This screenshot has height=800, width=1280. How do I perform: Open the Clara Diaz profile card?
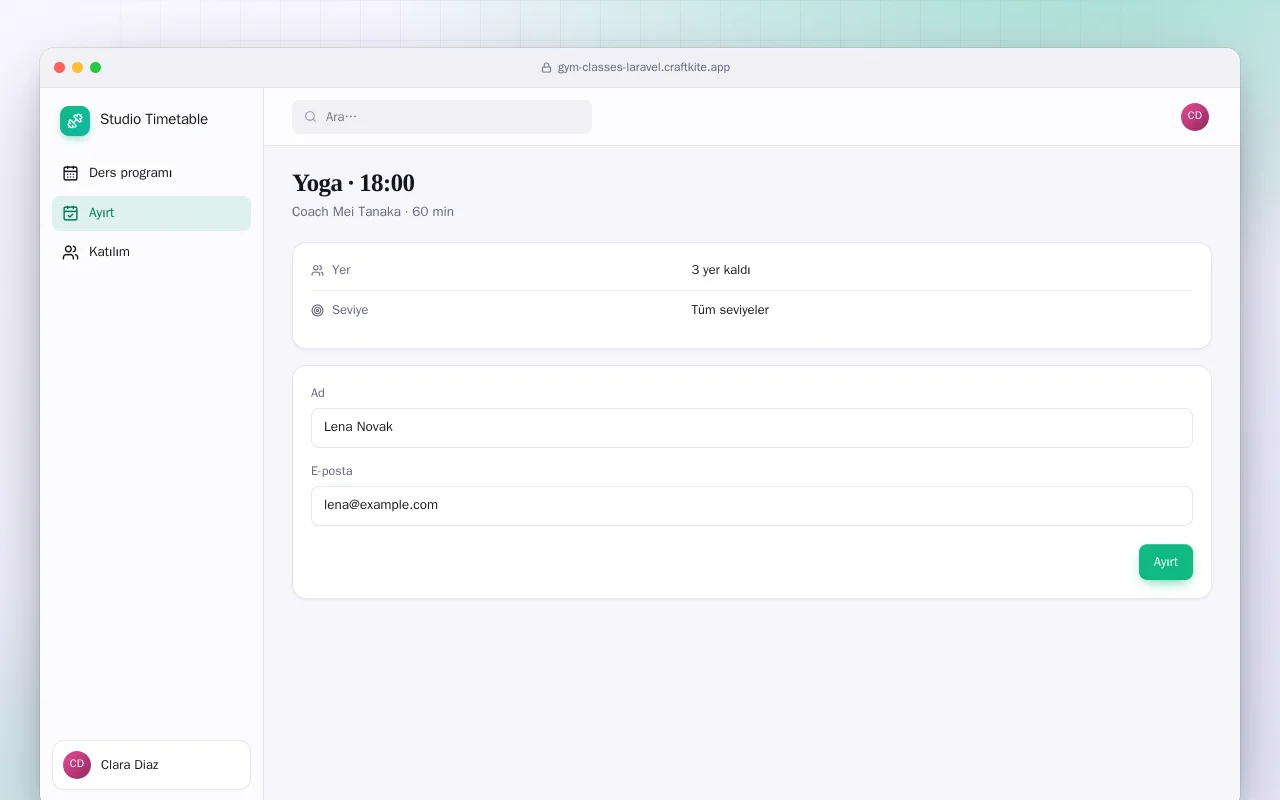[152, 765]
